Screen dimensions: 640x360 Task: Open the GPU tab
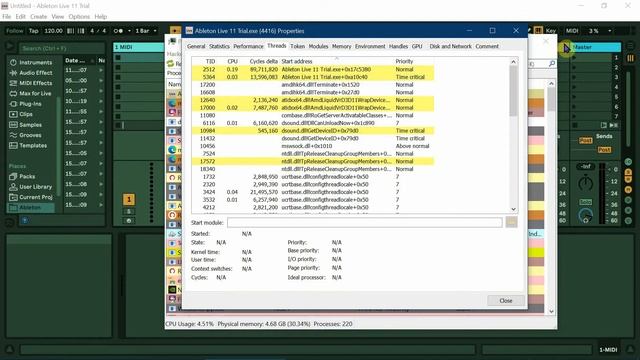[417, 47]
